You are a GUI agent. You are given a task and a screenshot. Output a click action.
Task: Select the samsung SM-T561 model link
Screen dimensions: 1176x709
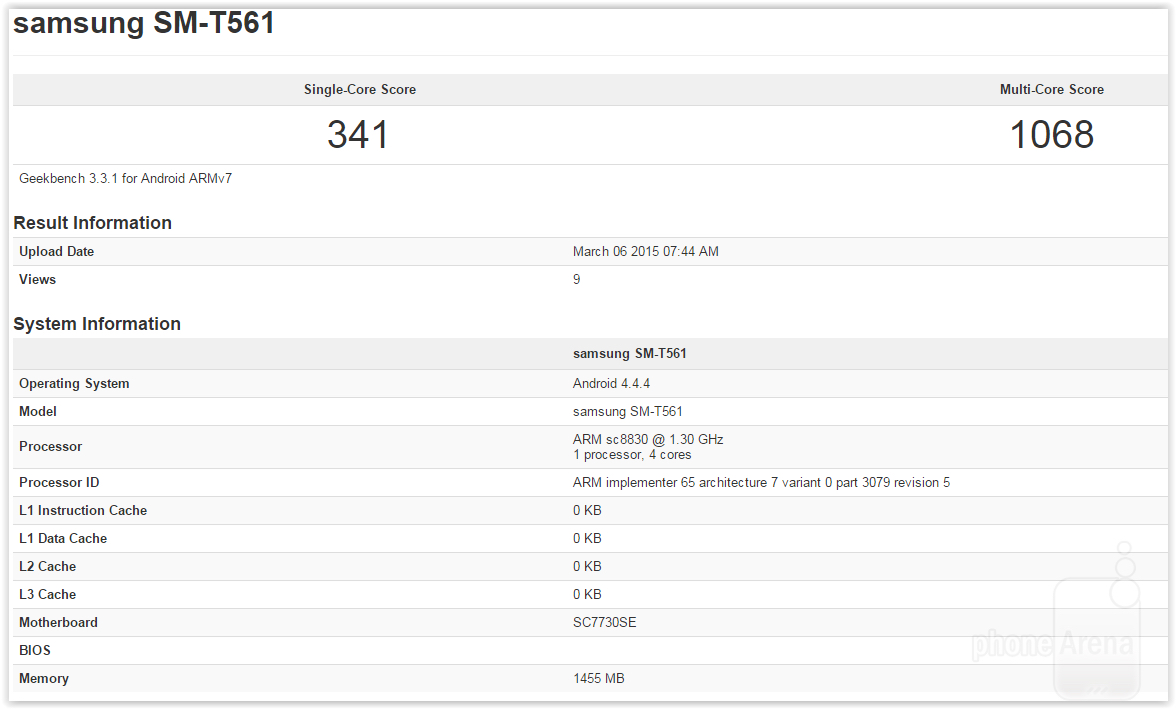point(628,411)
